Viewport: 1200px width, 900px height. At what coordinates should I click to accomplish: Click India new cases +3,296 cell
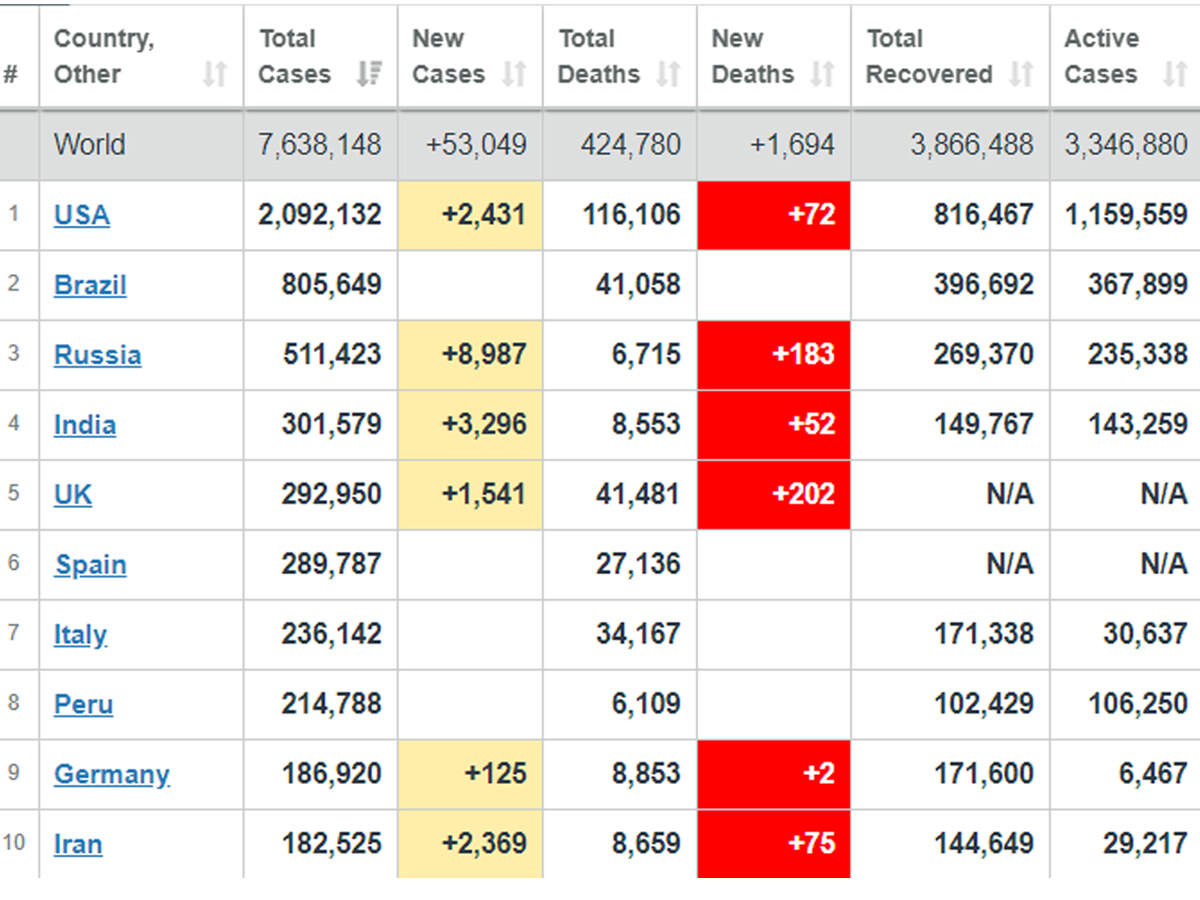(x=471, y=425)
